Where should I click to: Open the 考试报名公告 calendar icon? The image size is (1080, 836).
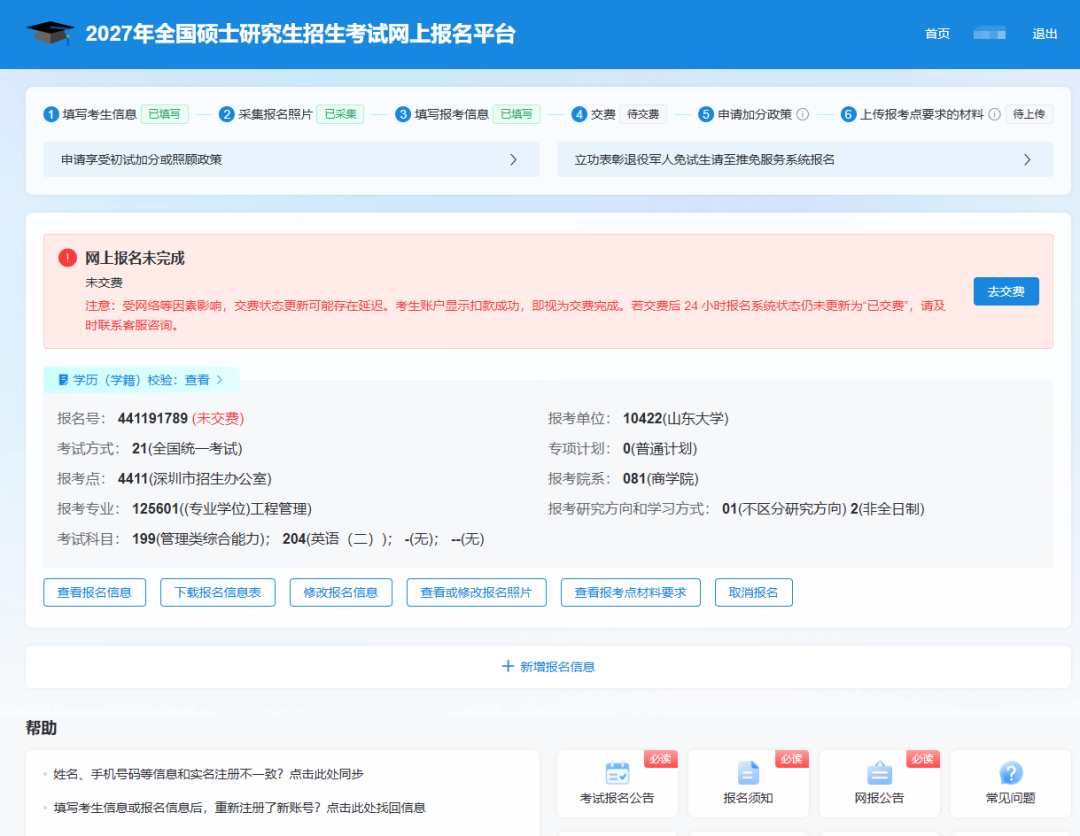coord(617,773)
